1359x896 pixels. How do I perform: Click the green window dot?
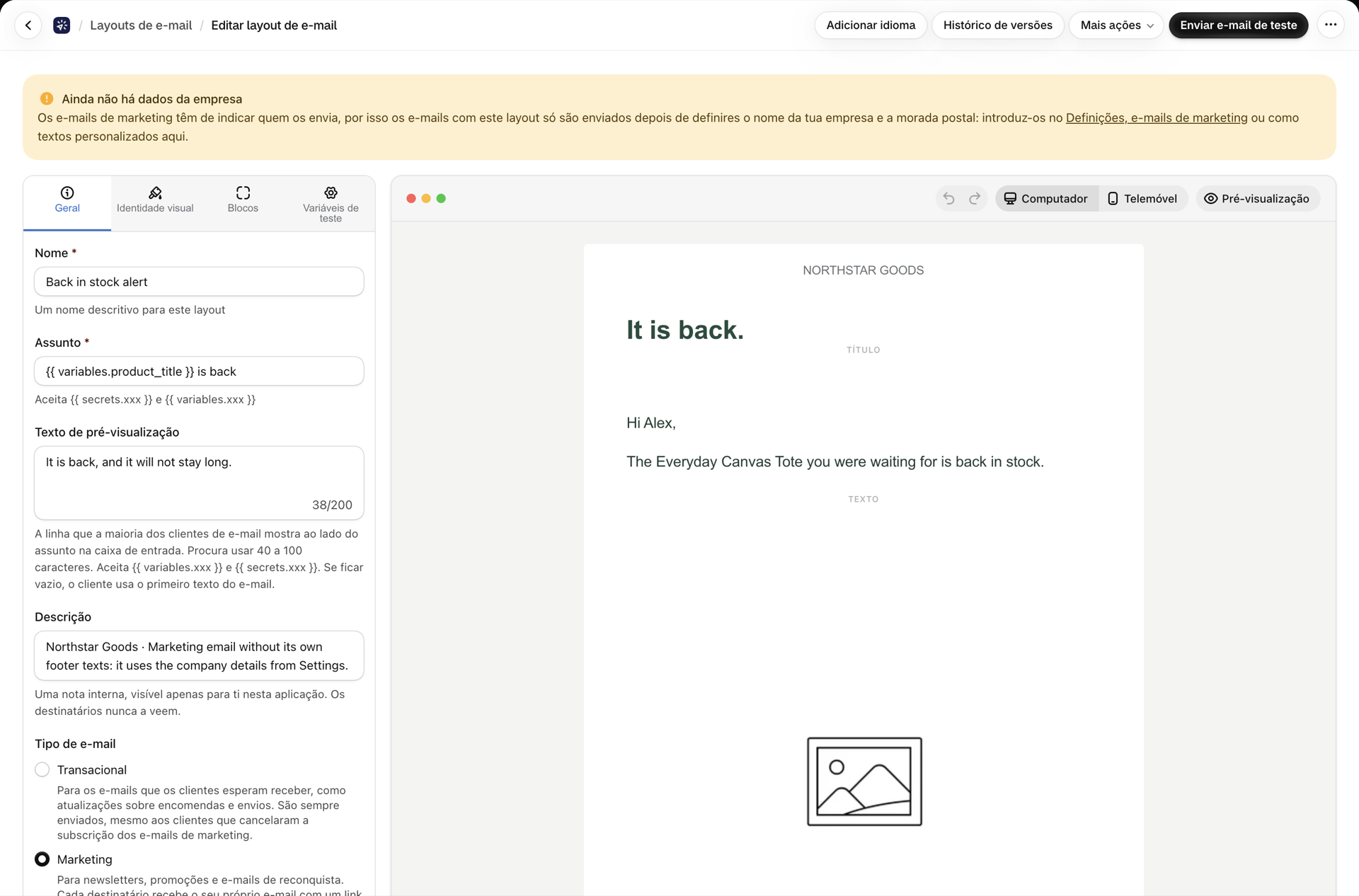[441, 199]
